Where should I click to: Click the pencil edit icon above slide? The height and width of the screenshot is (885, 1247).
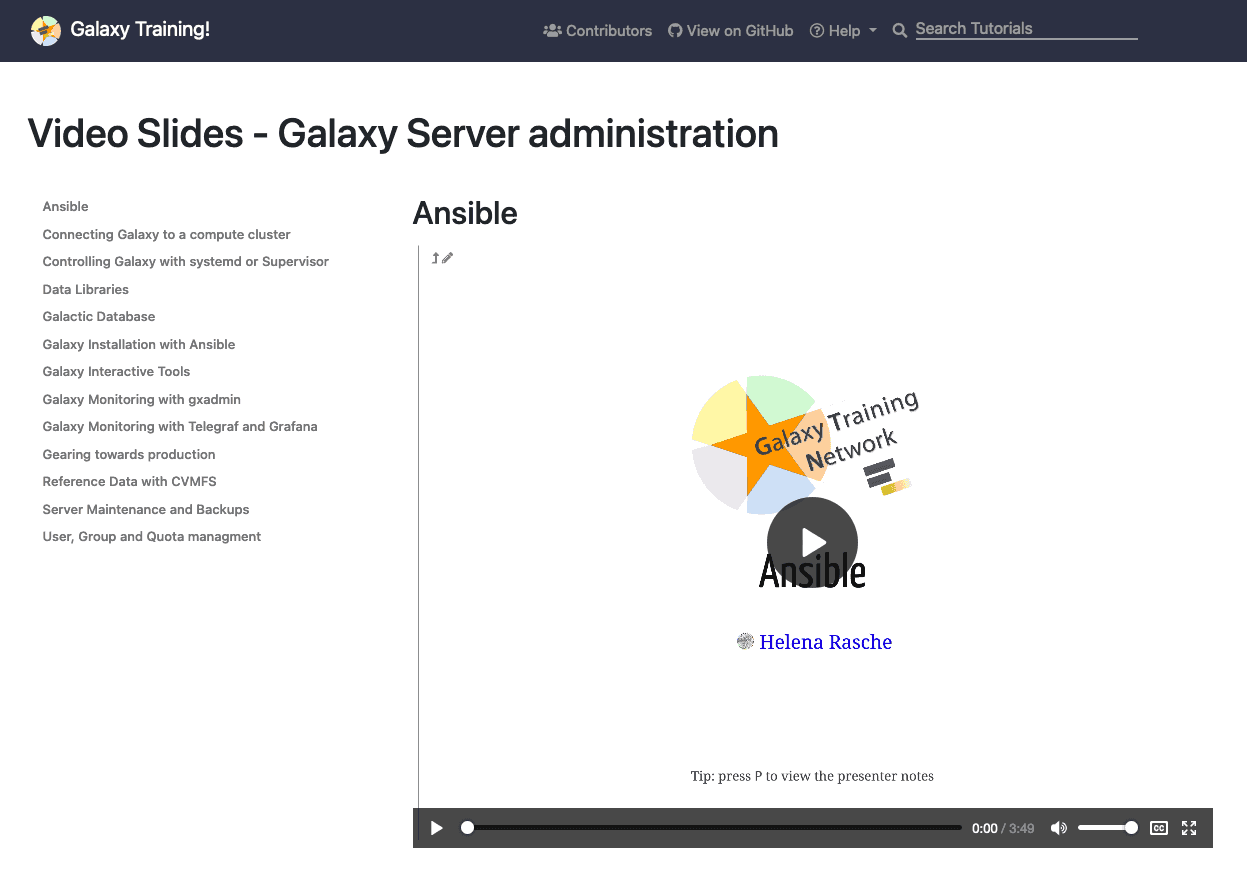tap(448, 258)
